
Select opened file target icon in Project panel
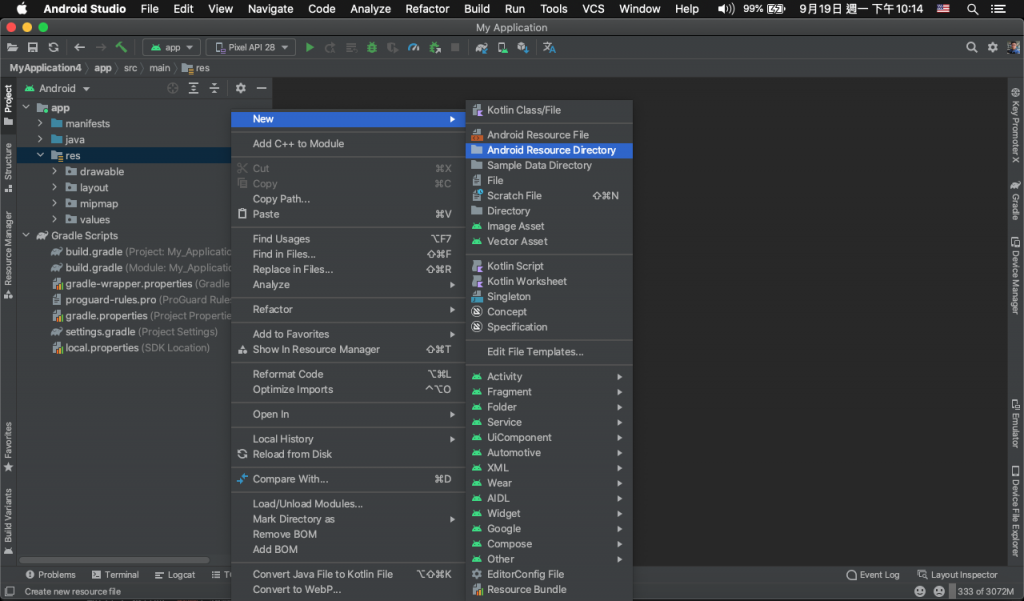(172, 88)
